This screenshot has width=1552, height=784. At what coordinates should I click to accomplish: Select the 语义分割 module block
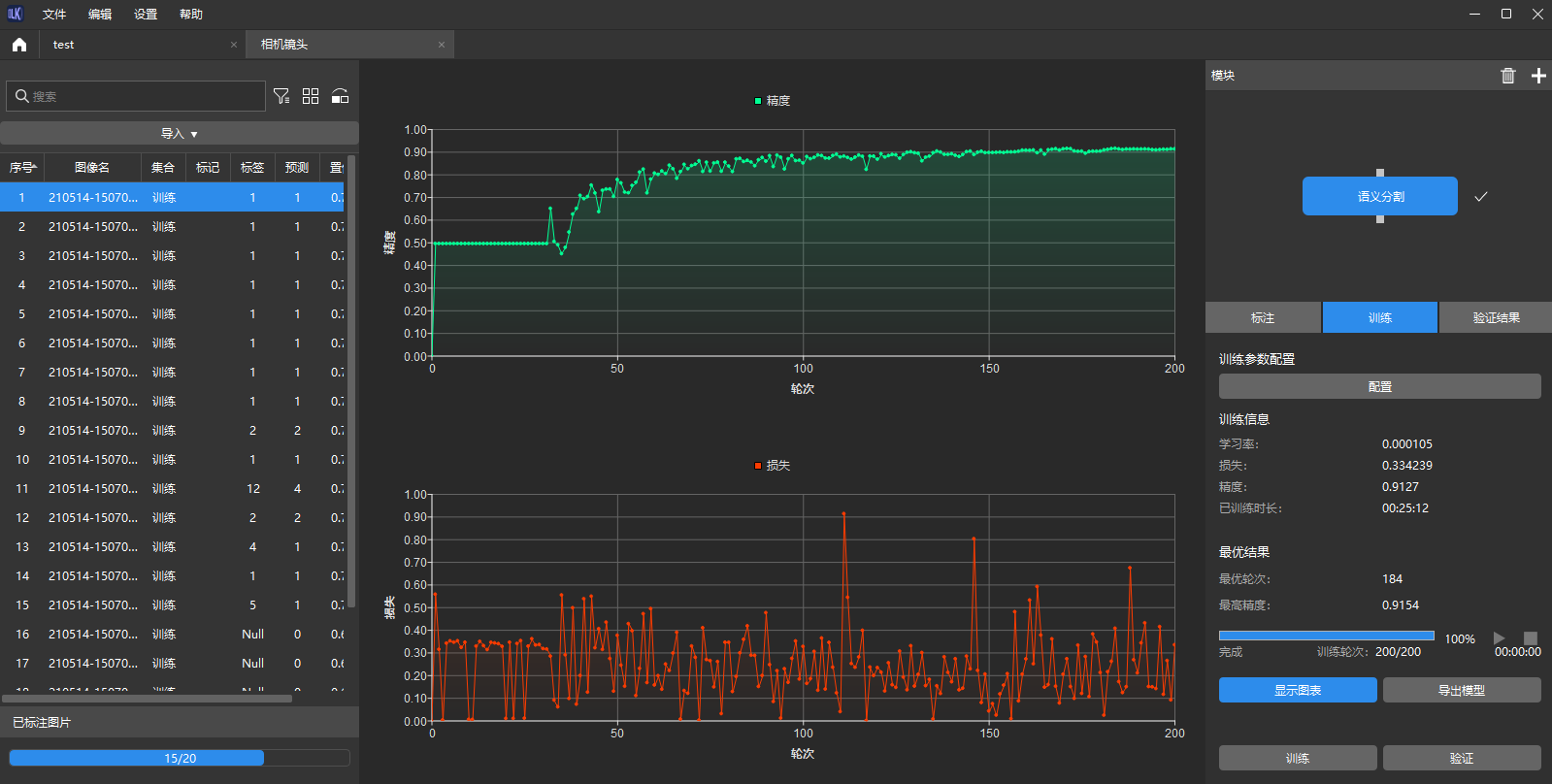(1380, 196)
